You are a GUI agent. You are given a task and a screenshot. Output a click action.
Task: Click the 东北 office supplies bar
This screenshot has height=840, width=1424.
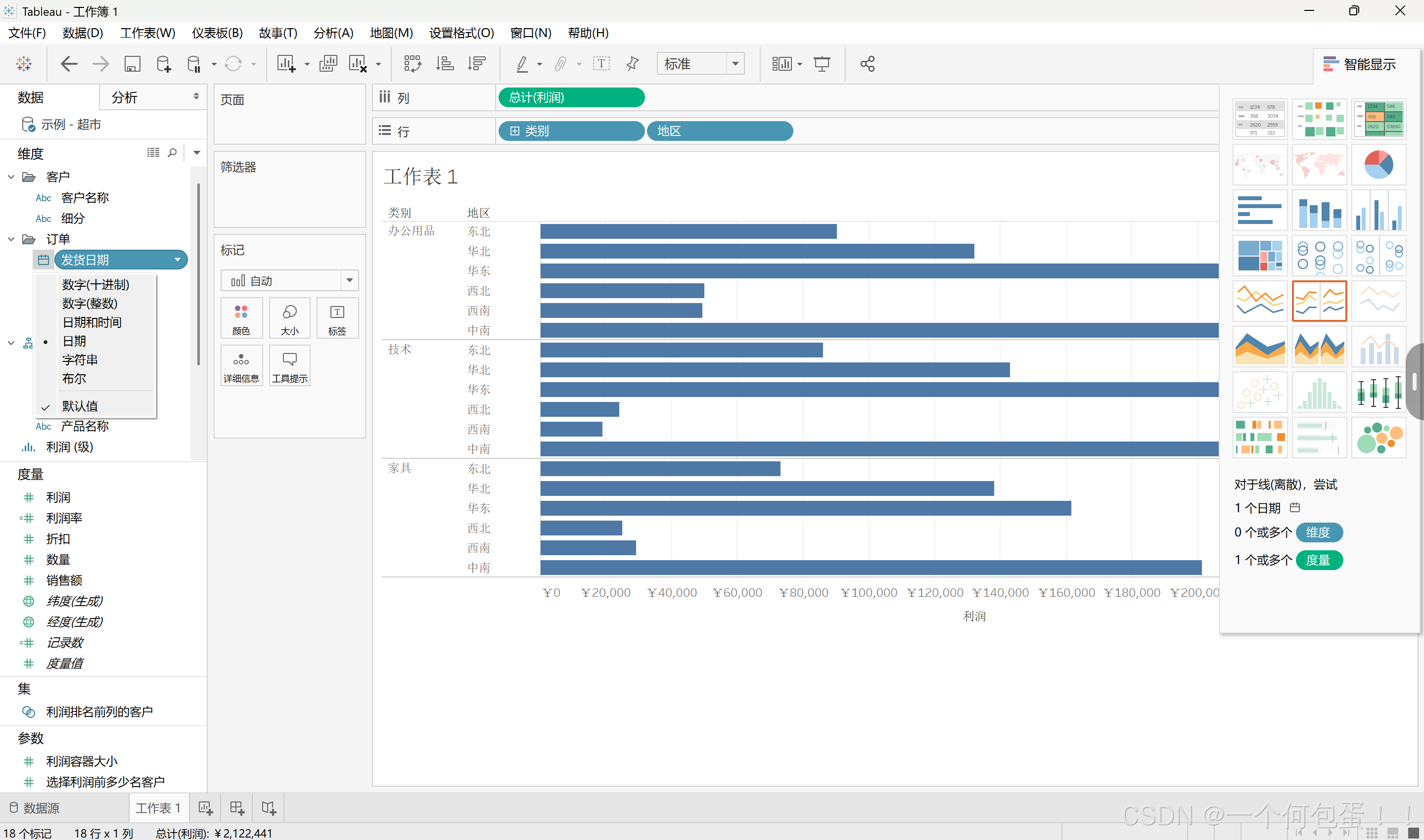click(x=688, y=231)
